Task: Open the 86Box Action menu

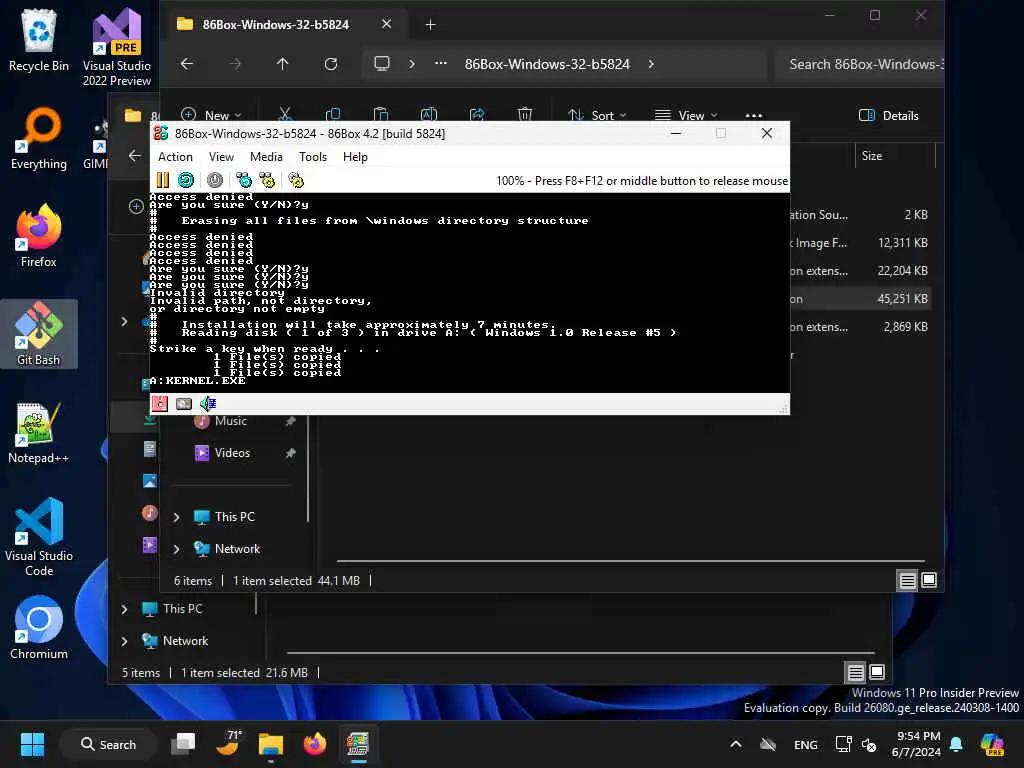Action: pyautogui.click(x=175, y=157)
